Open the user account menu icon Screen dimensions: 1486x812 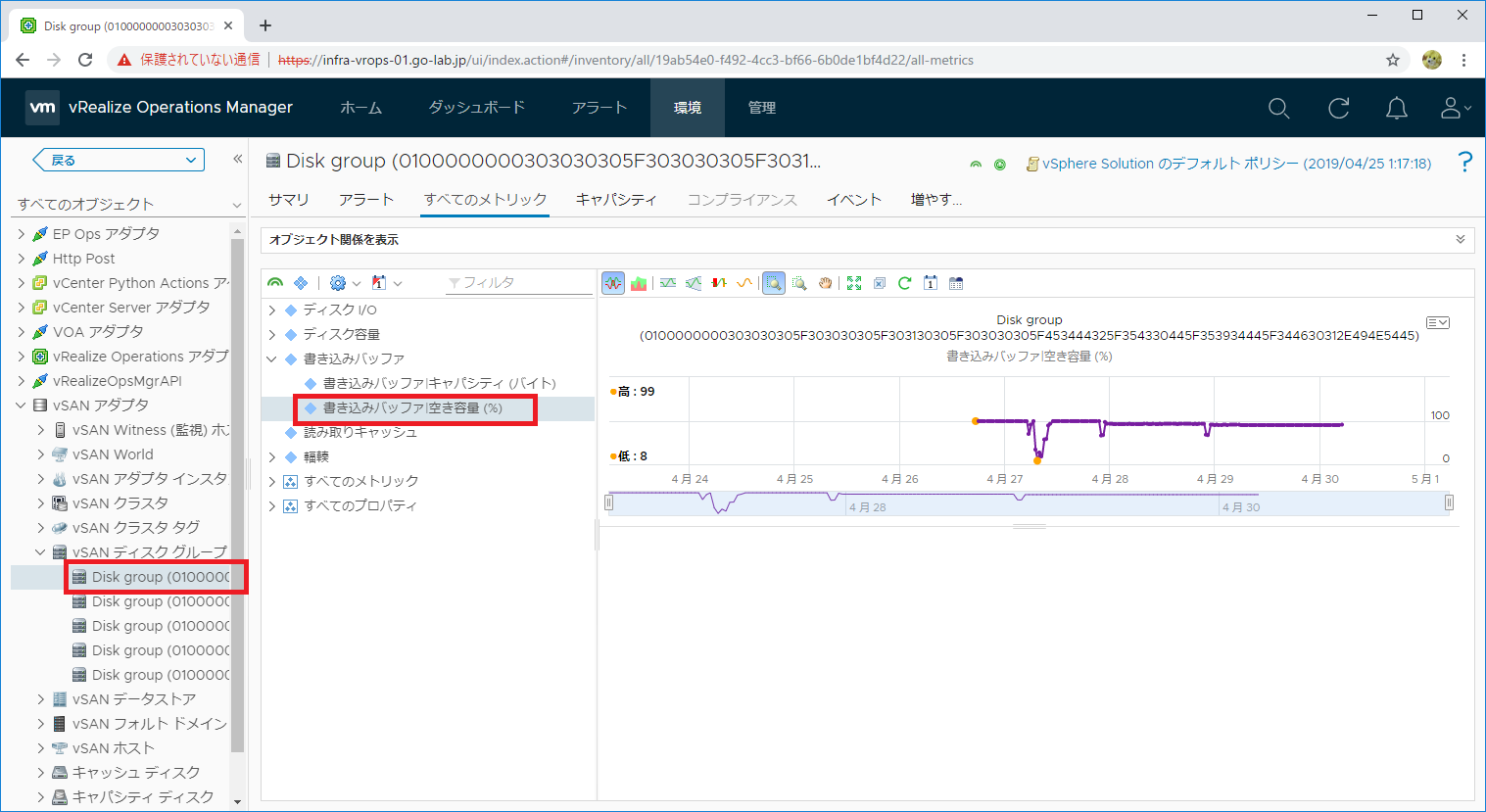click(1455, 108)
